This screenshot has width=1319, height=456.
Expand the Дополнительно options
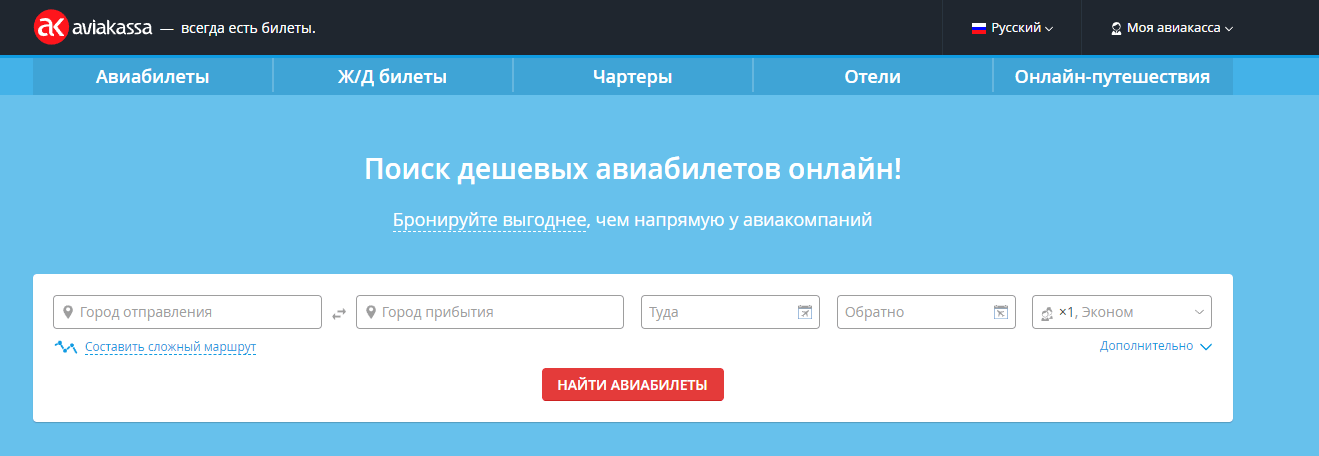(1156, 346)
